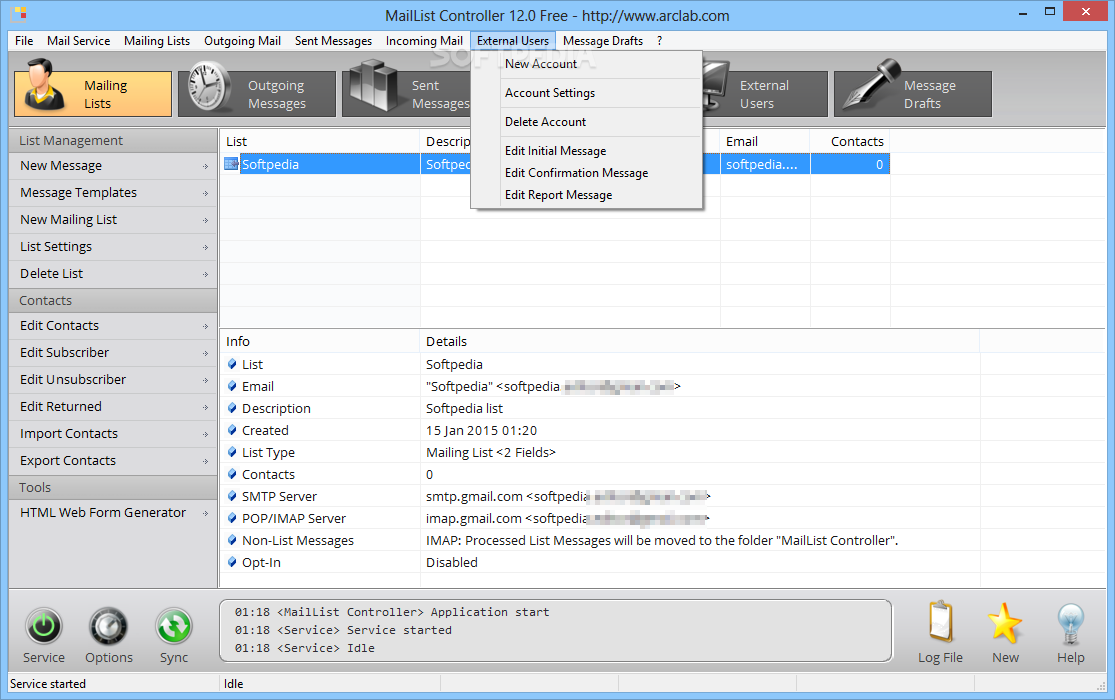Open the External Users toolbar section
The image size is (1115, 700).
tap(765, 94)
